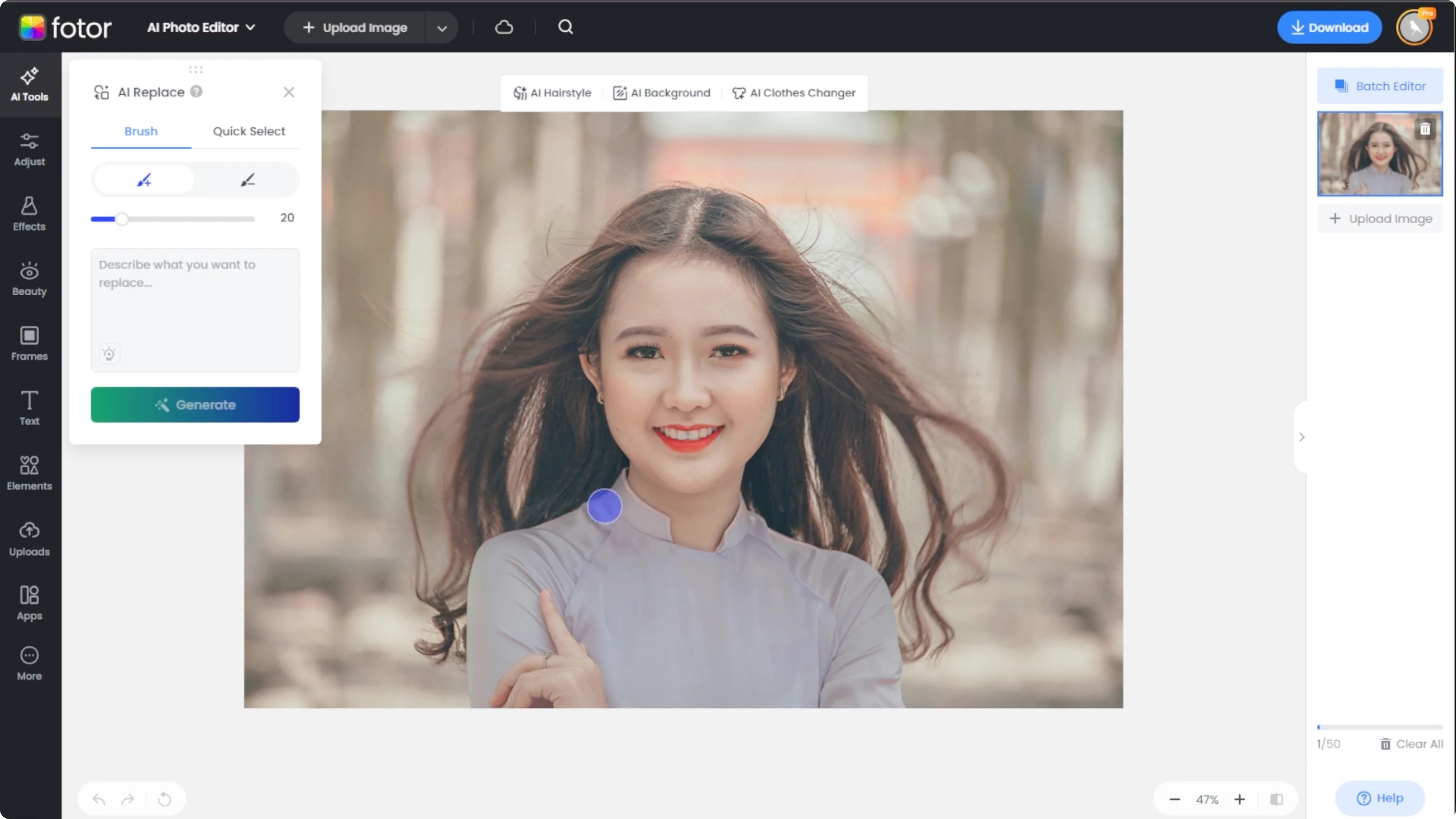The image size is (1456, 819).
Task: Open the Beauty sidebar panel
Action: pyautogui.click(x=29, y=279)
